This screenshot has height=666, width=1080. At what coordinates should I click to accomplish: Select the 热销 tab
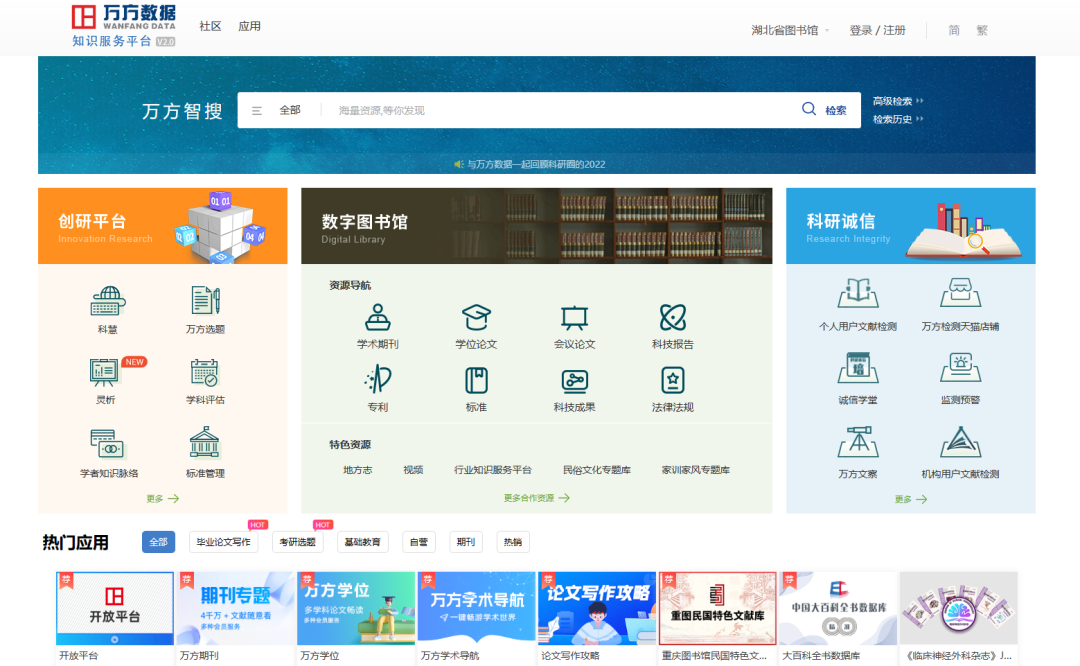click(x=512, y=542)
